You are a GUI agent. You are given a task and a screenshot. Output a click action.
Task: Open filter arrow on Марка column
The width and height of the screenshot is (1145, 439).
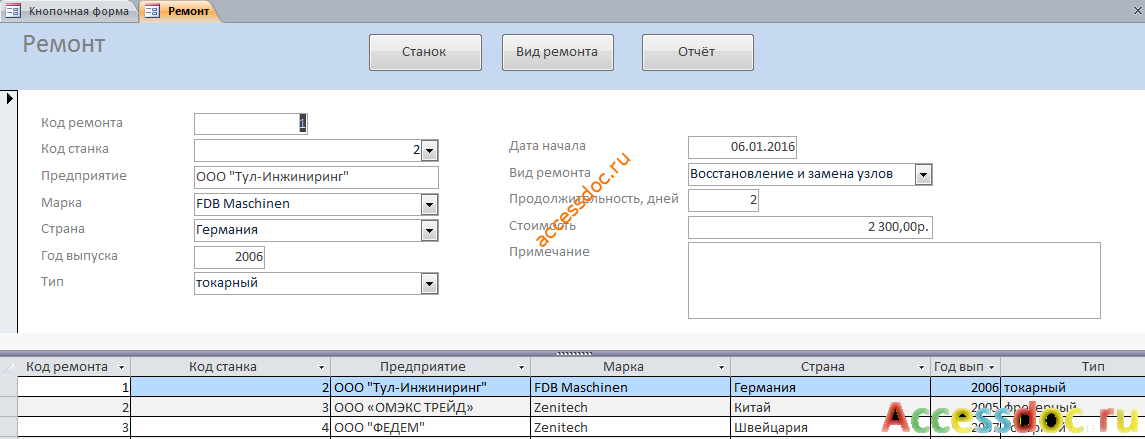721,367
